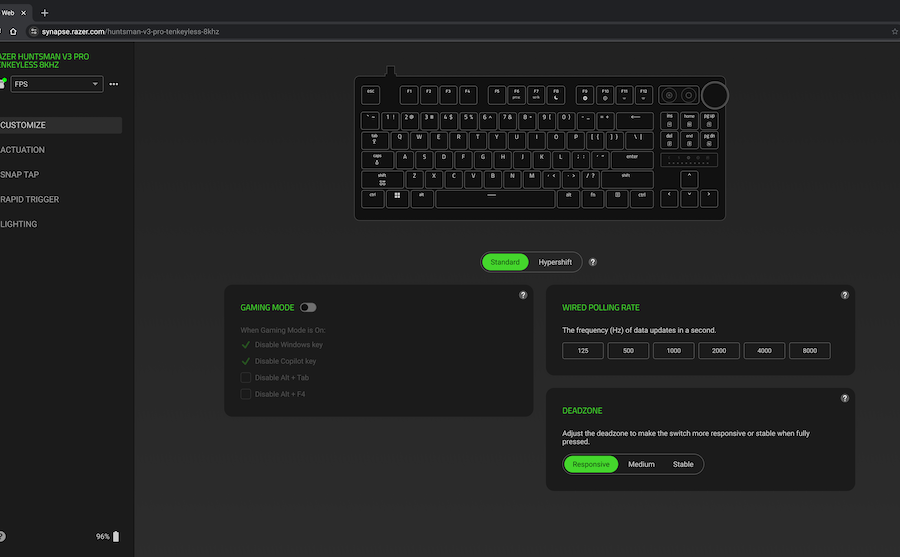Screen dimensions: 900x557
Task: Click the battery icon showing 96%
Action: (116, 536)
